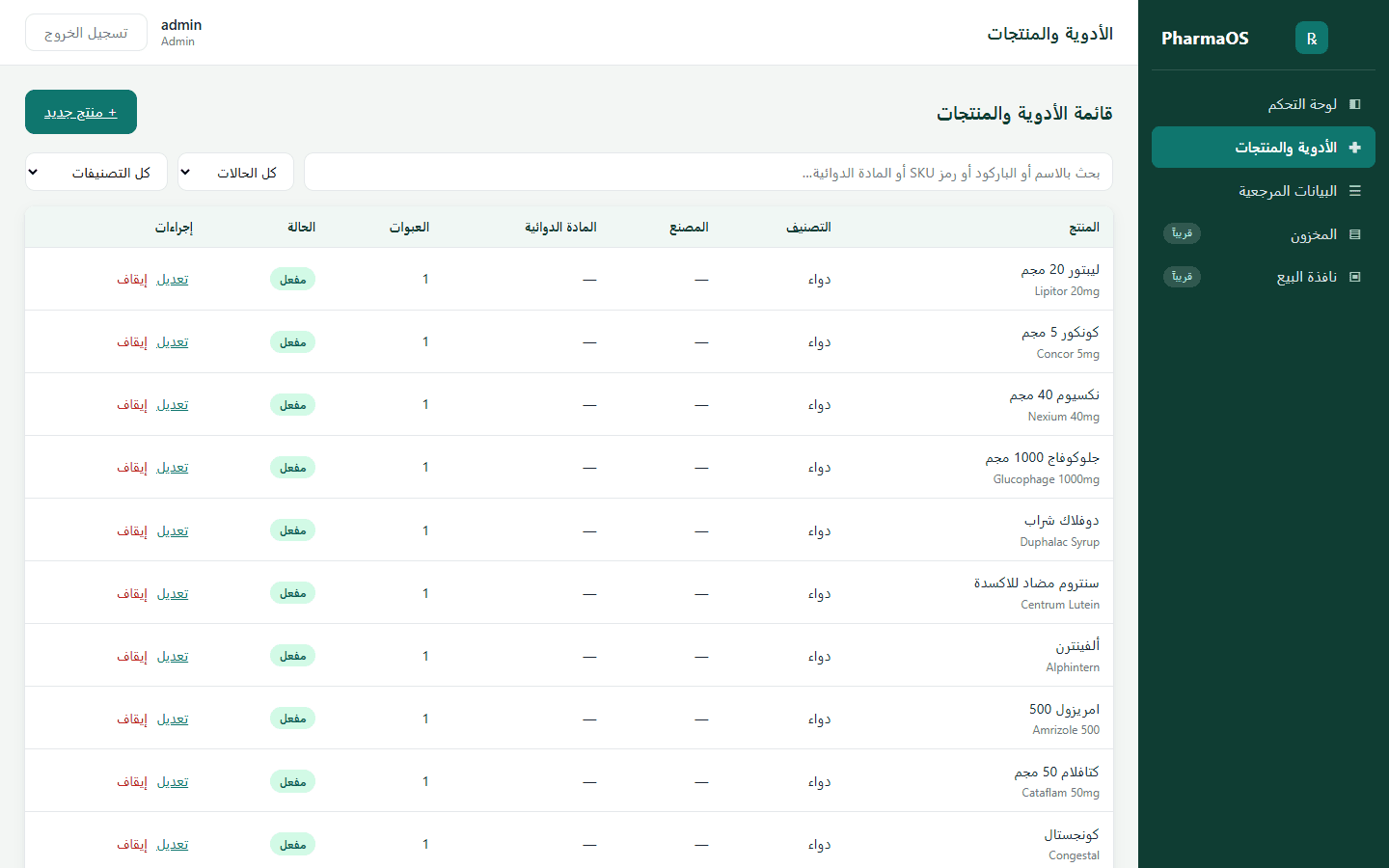This screenshot has height=868, width=1389.
Task: Click the تسجيل الخروج logout button
Action: click(86, 32)
